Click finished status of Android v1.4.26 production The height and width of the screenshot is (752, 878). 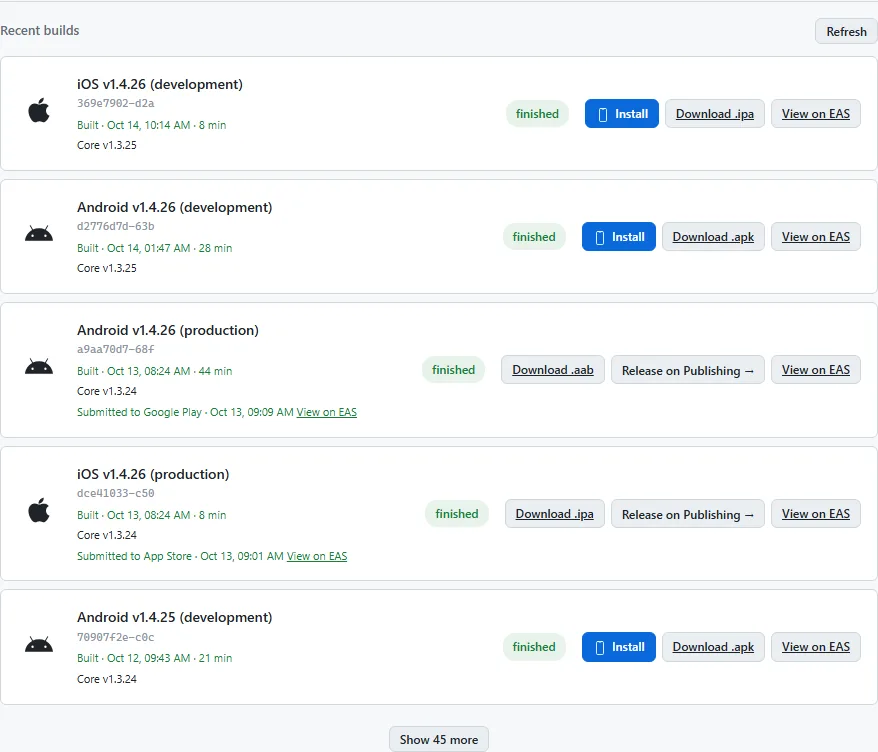453,370
